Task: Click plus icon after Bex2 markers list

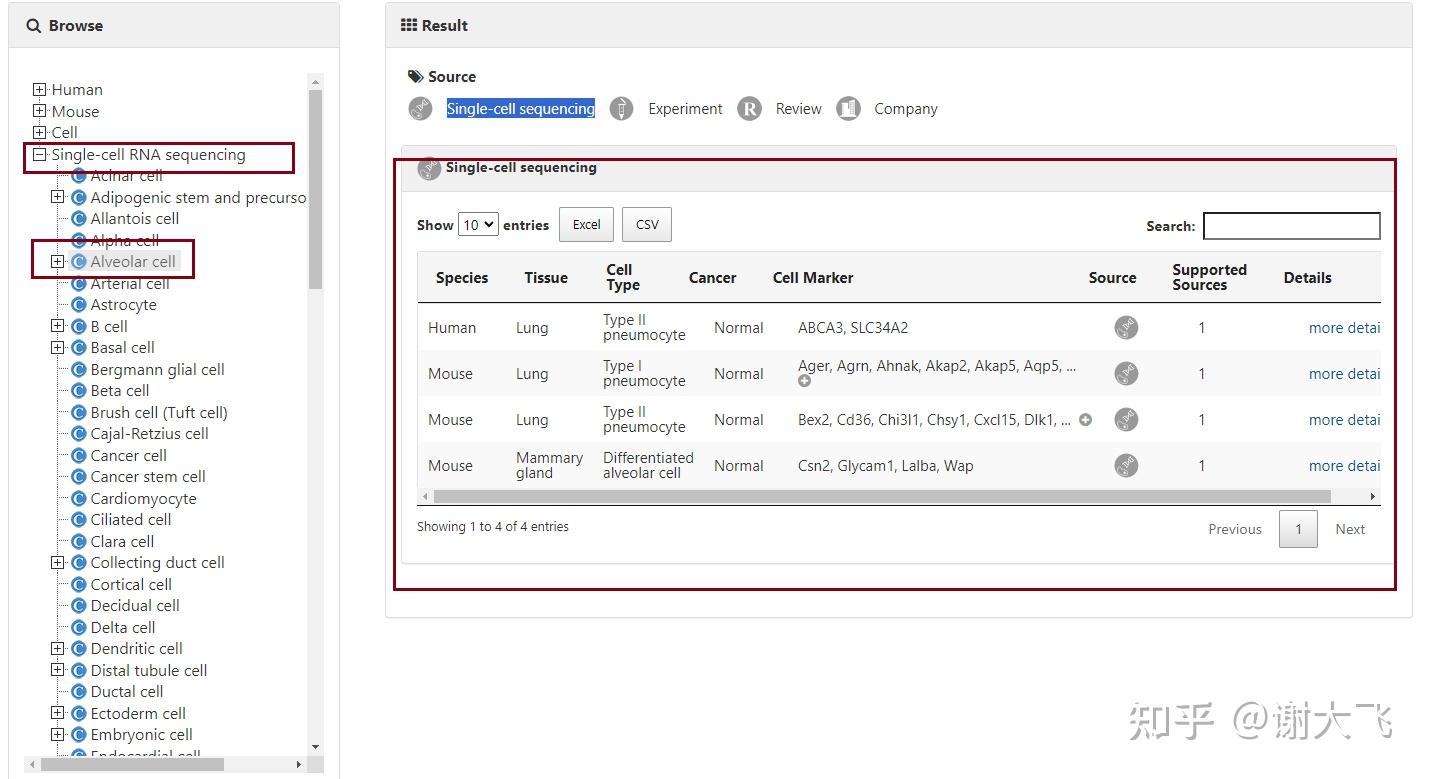Action: pyautogui.click(x=1085, y=420)
